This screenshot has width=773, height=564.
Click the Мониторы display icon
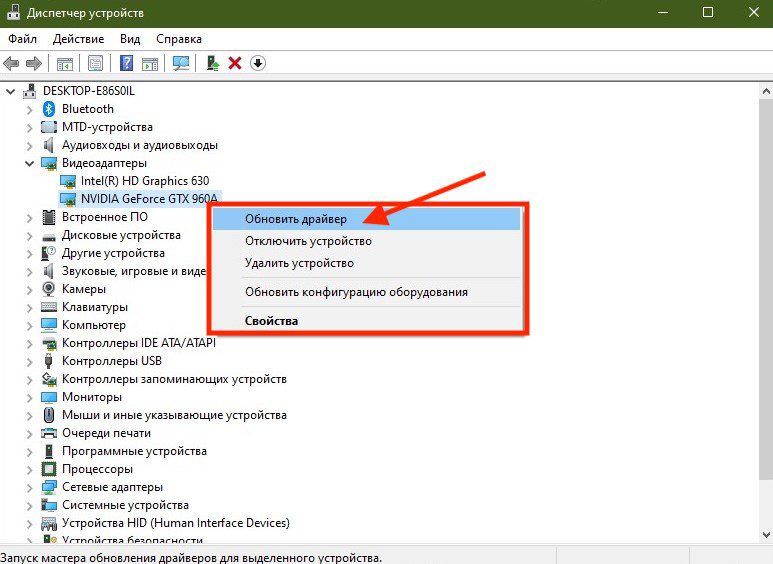[49, 397]
